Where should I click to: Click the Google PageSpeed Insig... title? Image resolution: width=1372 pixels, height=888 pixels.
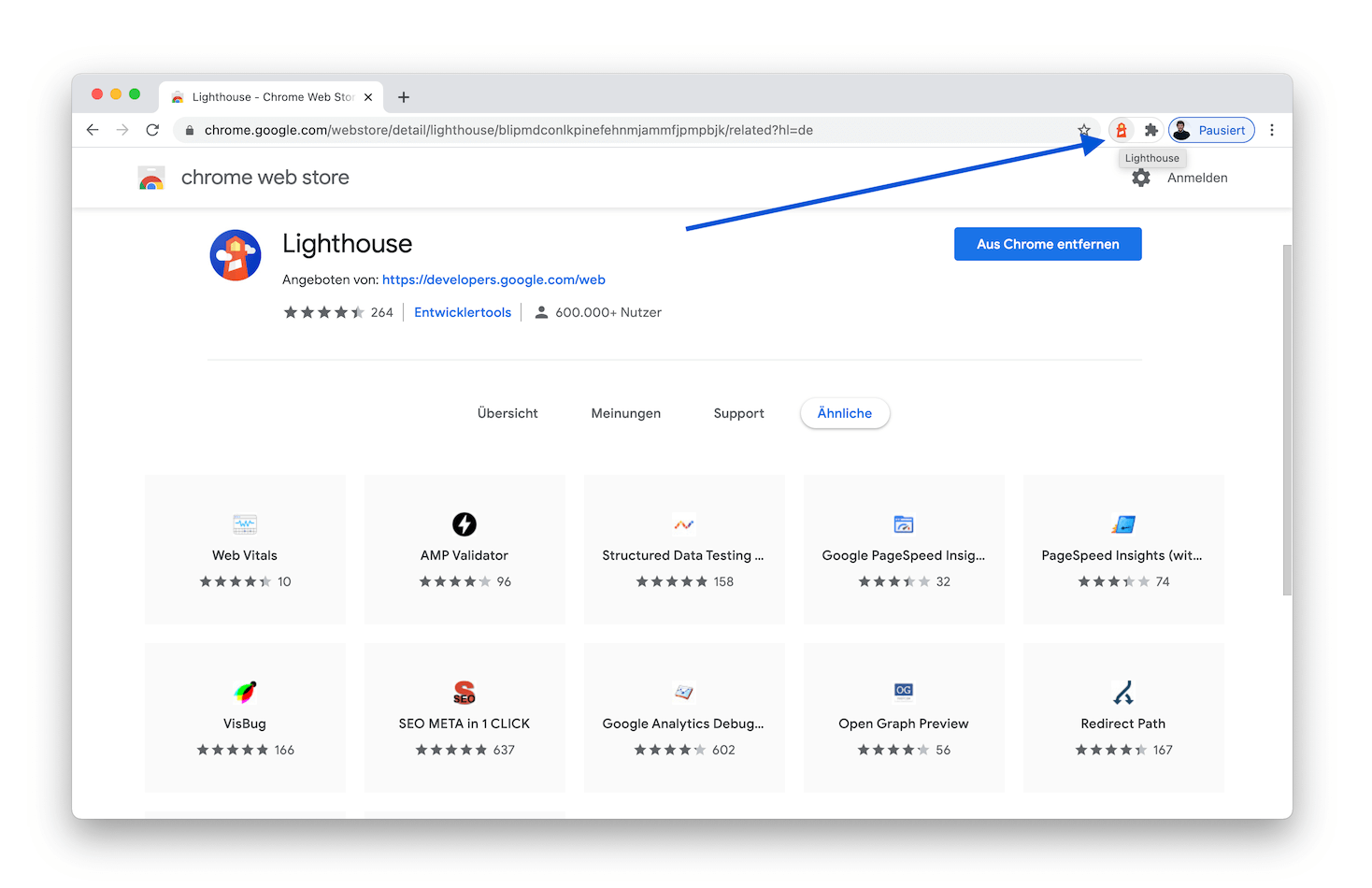click(x=904, y=555)
